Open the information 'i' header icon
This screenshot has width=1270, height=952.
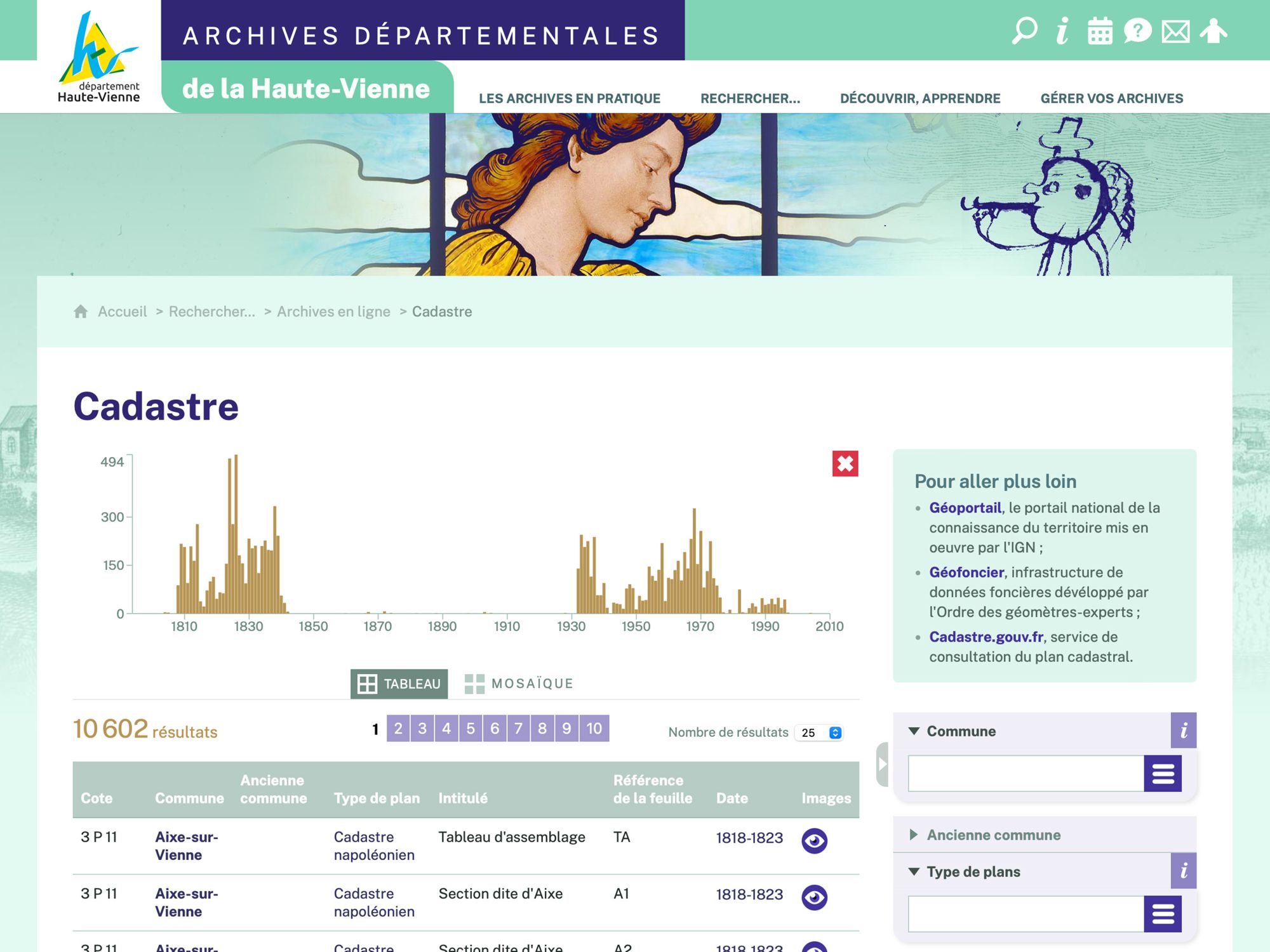(1062, 30)
